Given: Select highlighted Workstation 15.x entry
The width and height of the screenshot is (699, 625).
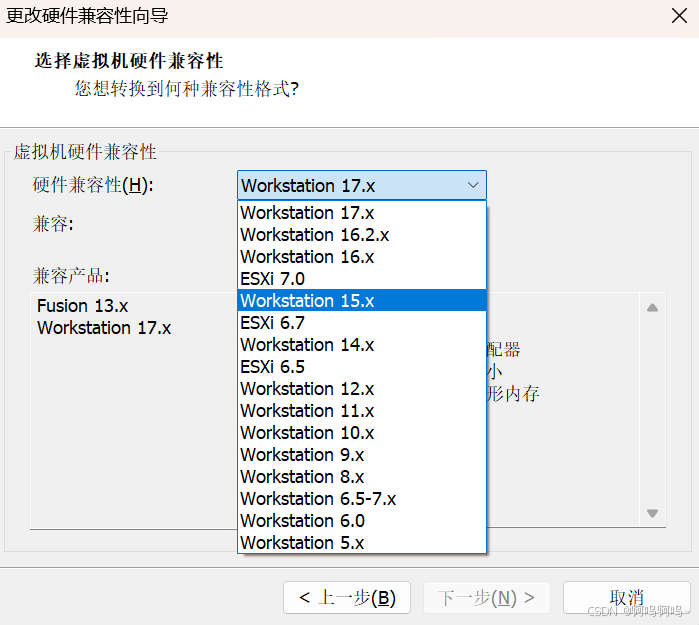Looking at the screenshot, I should pos(362,301).
